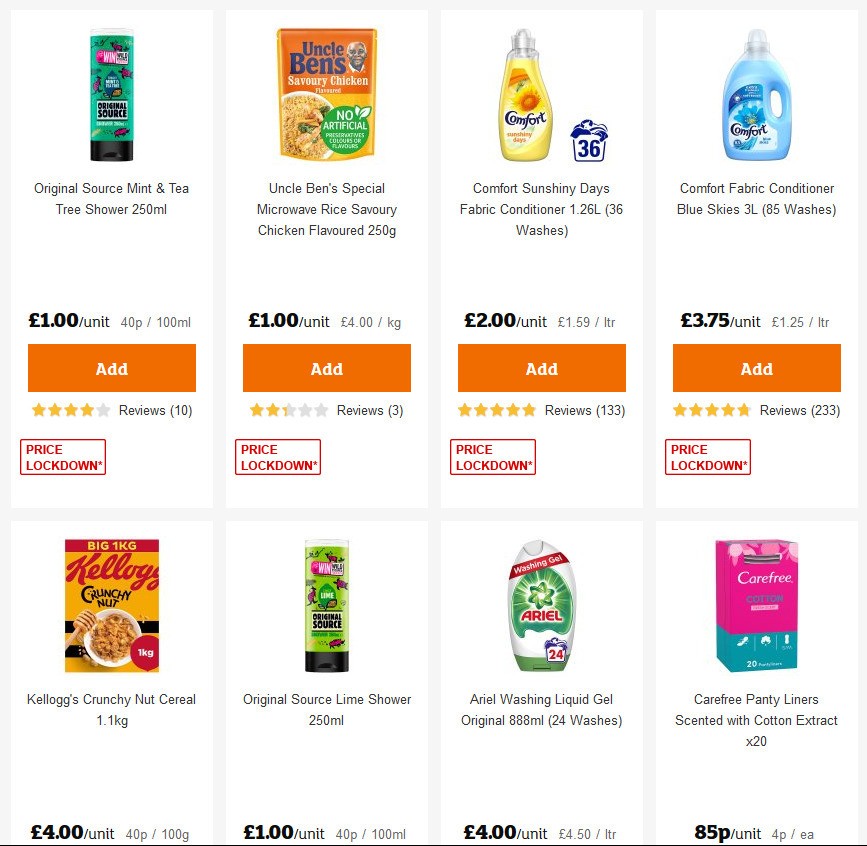This screenshot has width=867, height=846.
Task: Add Comfort Sunshiny Days Fabric Conditioner to basket
Action: (541, 368)
